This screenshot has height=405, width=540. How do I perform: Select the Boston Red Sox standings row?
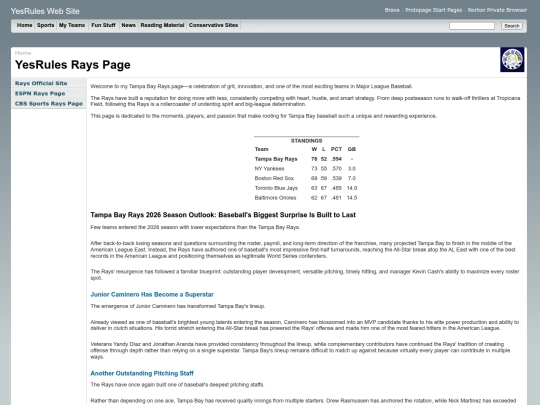[x=306, y=178]
